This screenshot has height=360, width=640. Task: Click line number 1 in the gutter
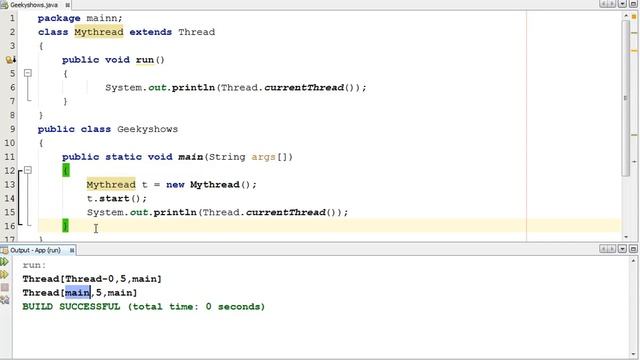12,18
